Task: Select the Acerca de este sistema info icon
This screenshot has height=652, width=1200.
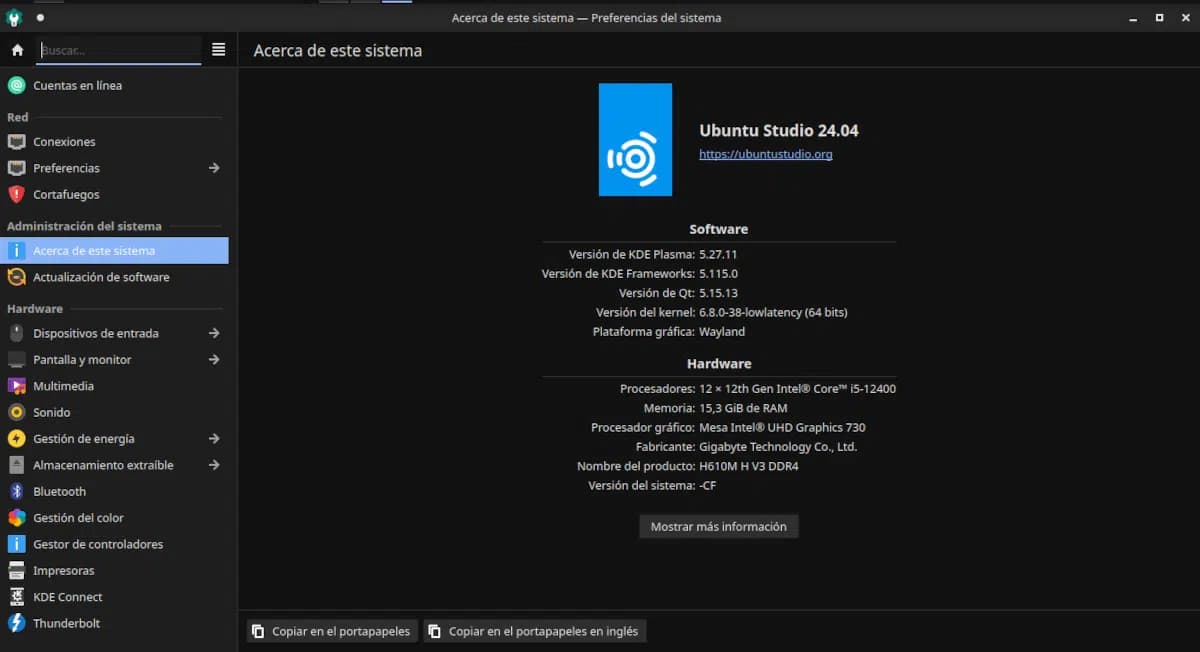Action: 16,251
